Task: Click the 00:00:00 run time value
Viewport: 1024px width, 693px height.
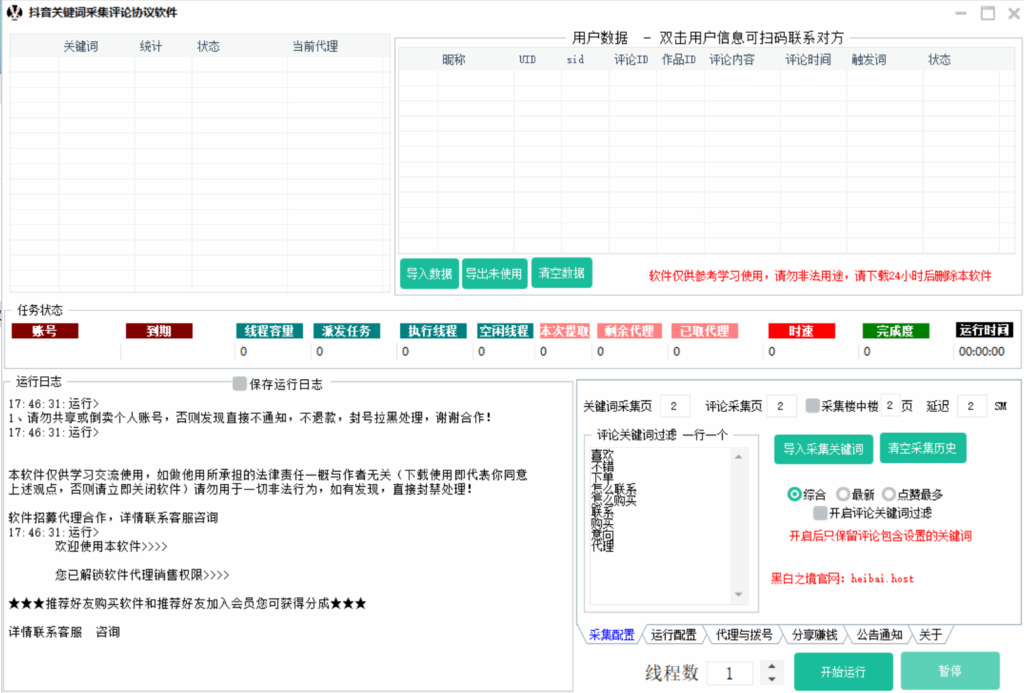Action: point(982,351)
